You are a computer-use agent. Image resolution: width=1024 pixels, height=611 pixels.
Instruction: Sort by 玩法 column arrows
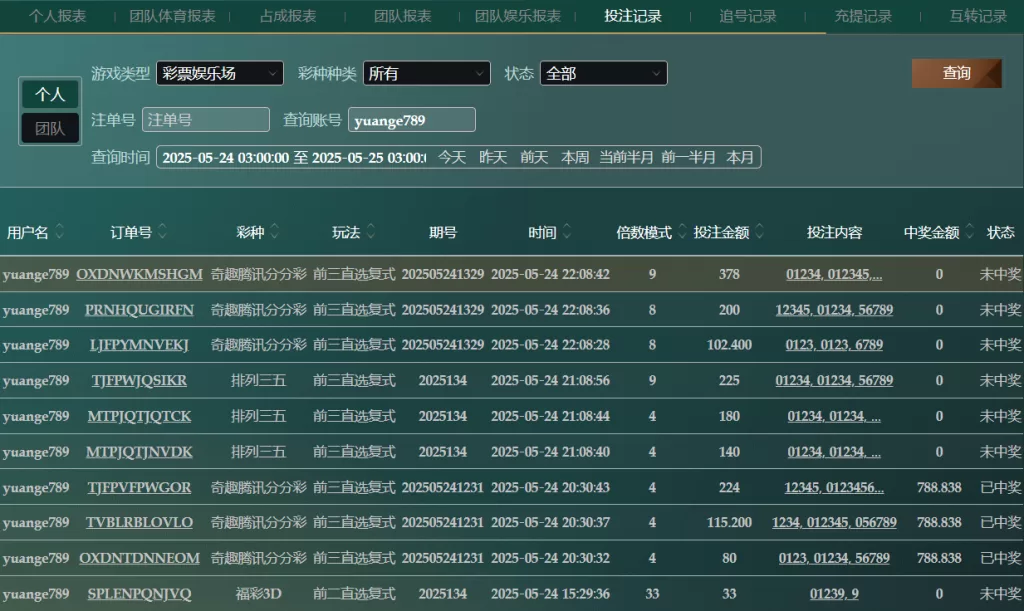click(x=371, y=231)
